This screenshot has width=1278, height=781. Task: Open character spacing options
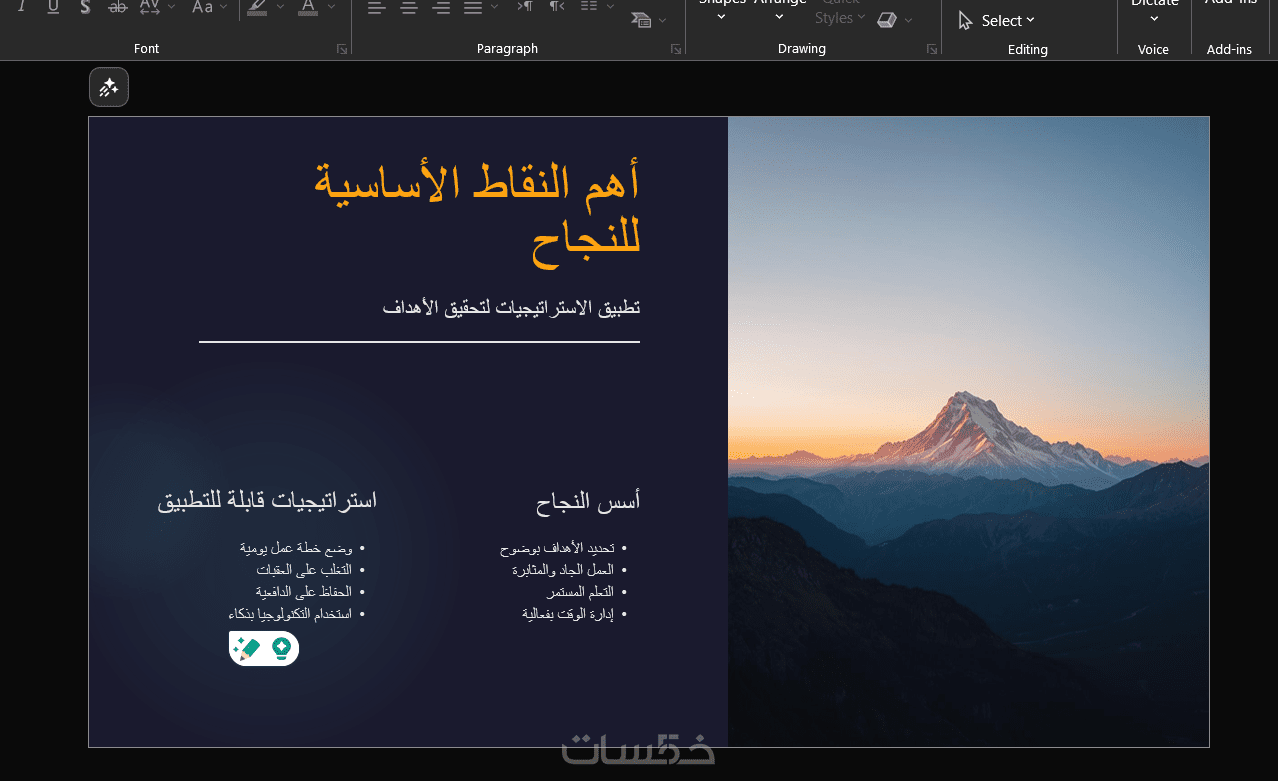click(x=149, y=6)
